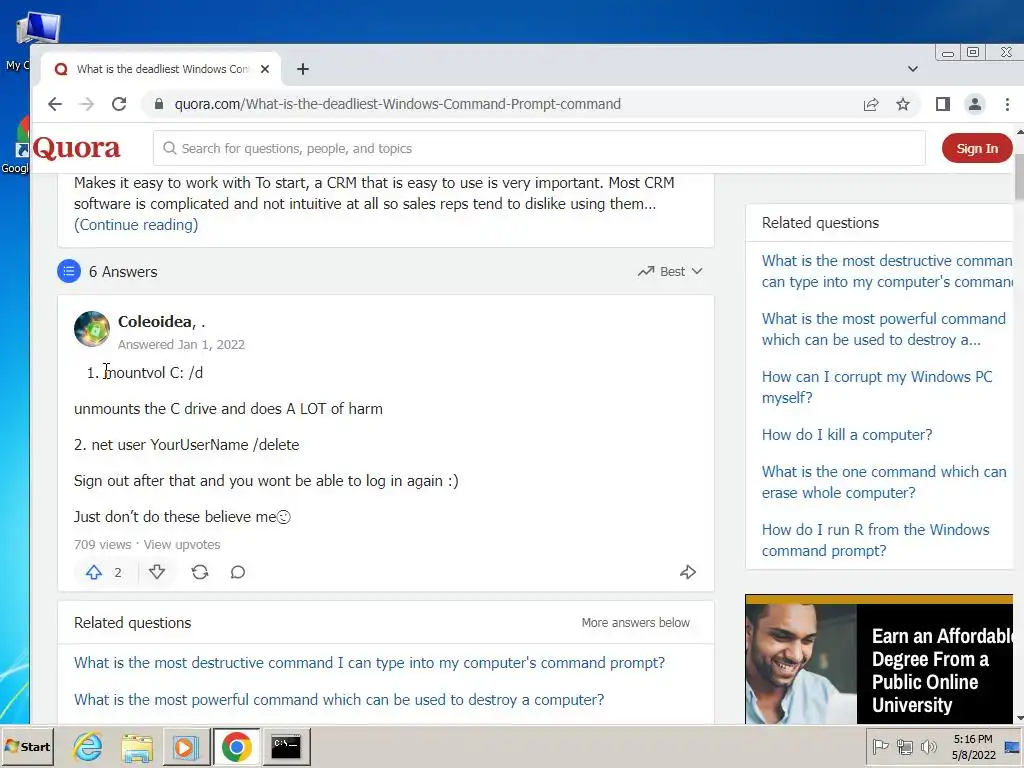
Task: Open 'How do I run R from the Windows command prompt?'
Action: [x=876, y=540]
